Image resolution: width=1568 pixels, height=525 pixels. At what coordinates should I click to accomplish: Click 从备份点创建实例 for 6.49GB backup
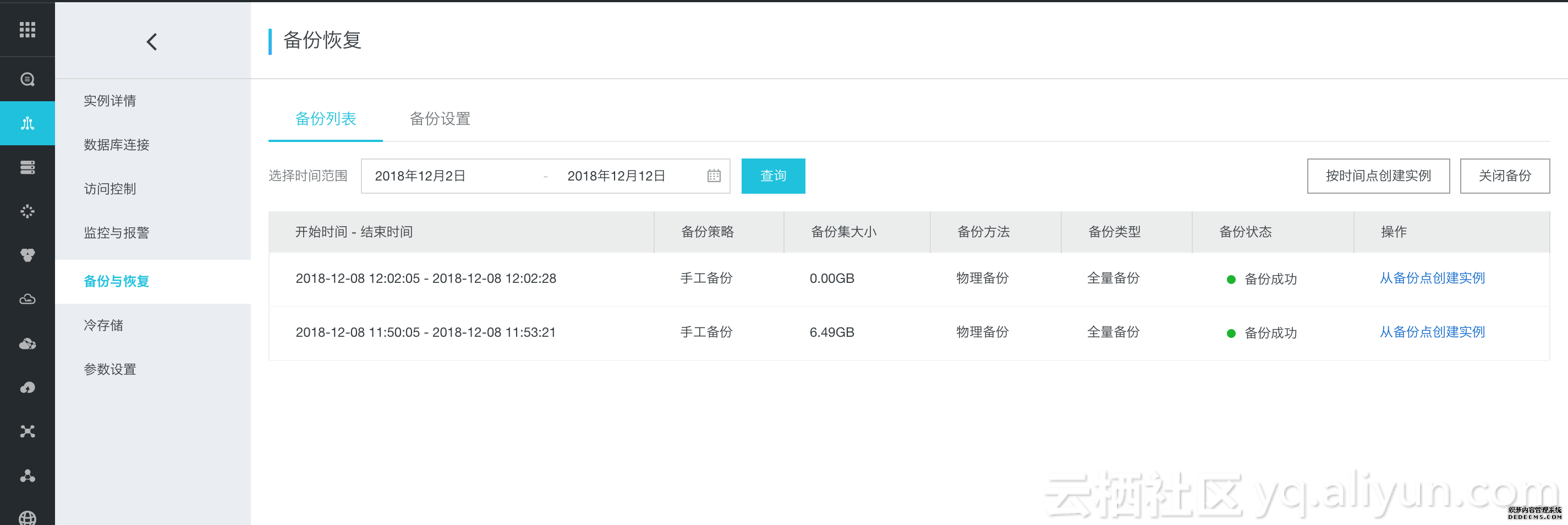coord(1432,332)
